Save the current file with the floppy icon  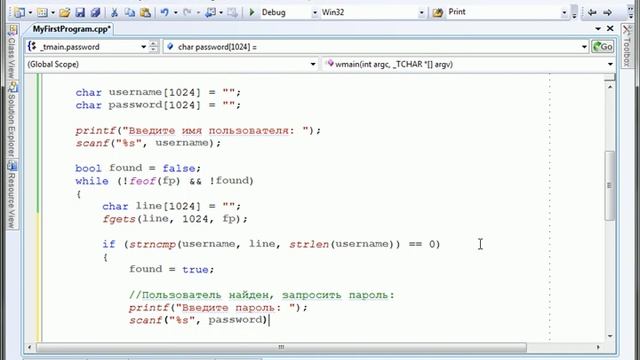(x=80, y=13)
